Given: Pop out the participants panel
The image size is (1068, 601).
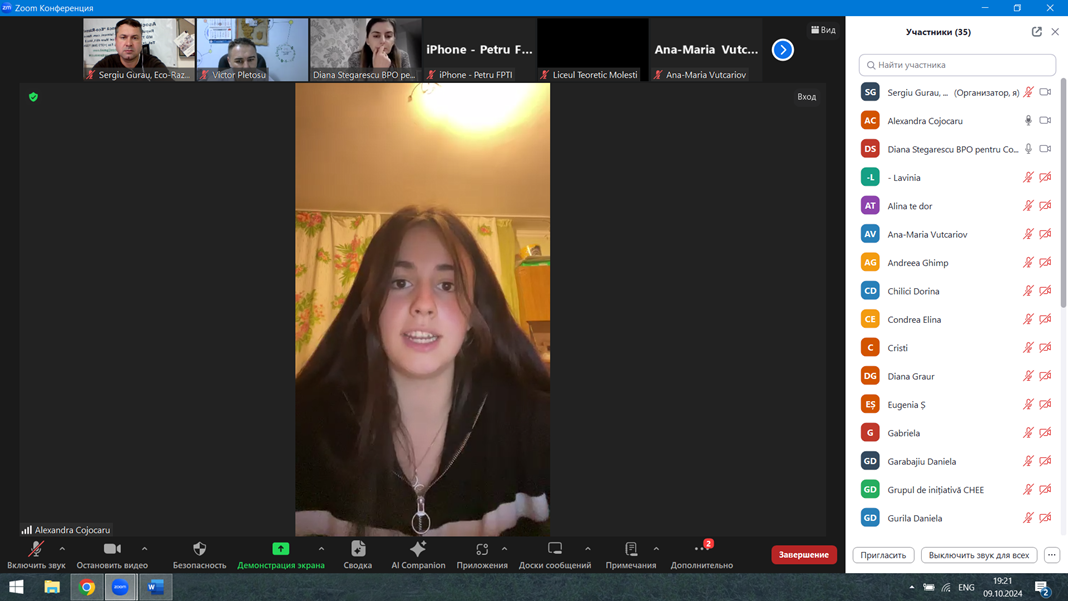Looking at the screenshot, I should (x=1036, y=32).
